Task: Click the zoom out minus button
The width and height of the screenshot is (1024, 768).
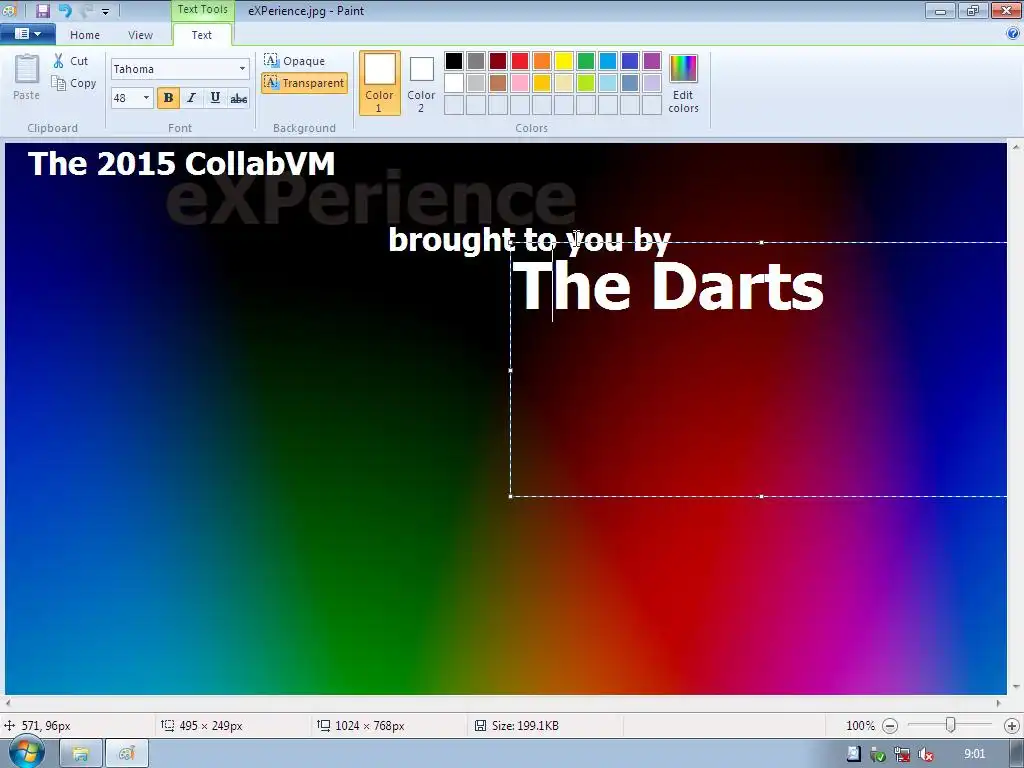Action: tap(889, 726)
